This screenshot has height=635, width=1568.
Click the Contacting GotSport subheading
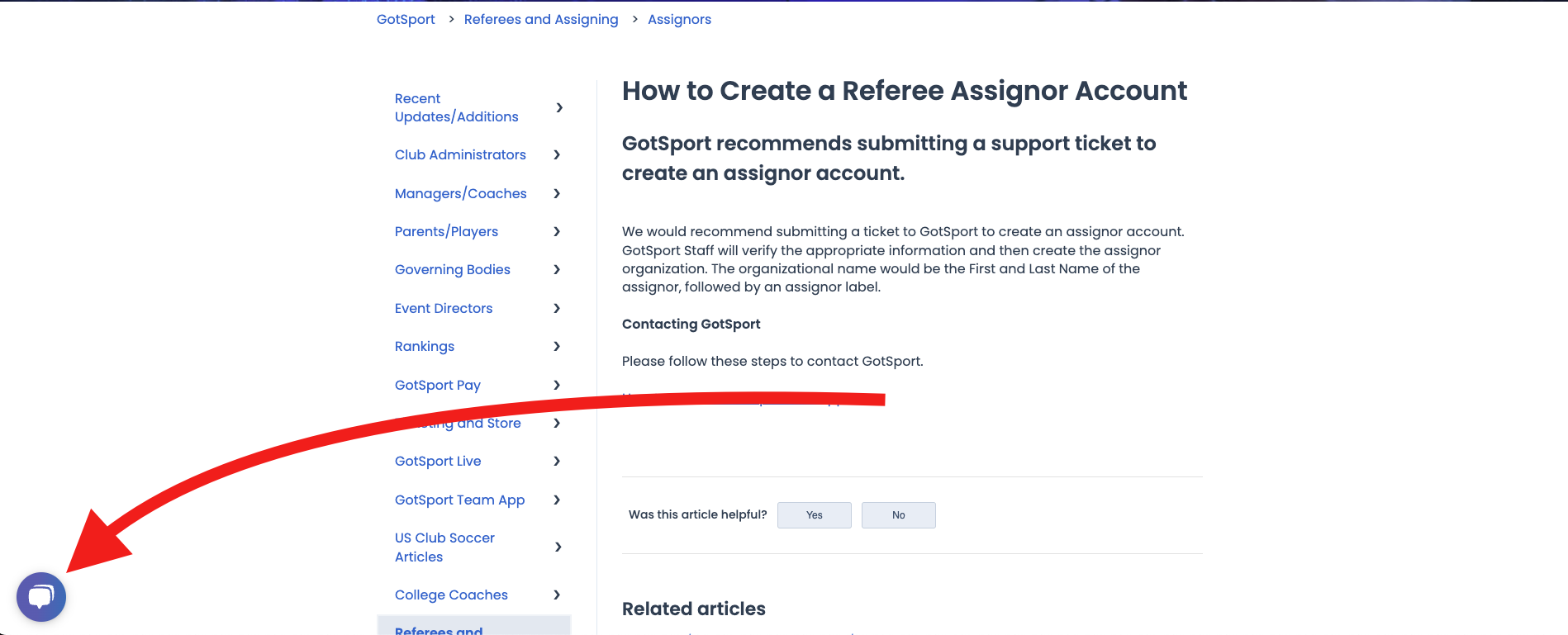[691, 324]
